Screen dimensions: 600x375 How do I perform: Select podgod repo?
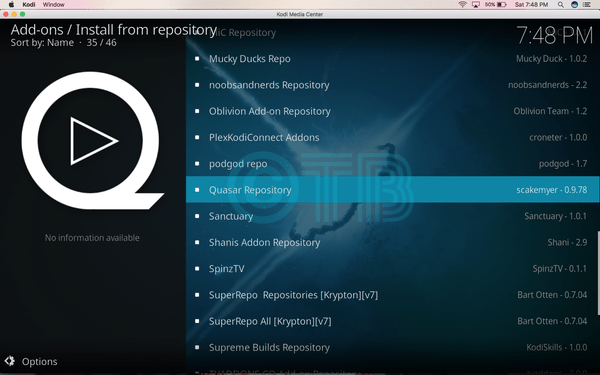(393, 164)
